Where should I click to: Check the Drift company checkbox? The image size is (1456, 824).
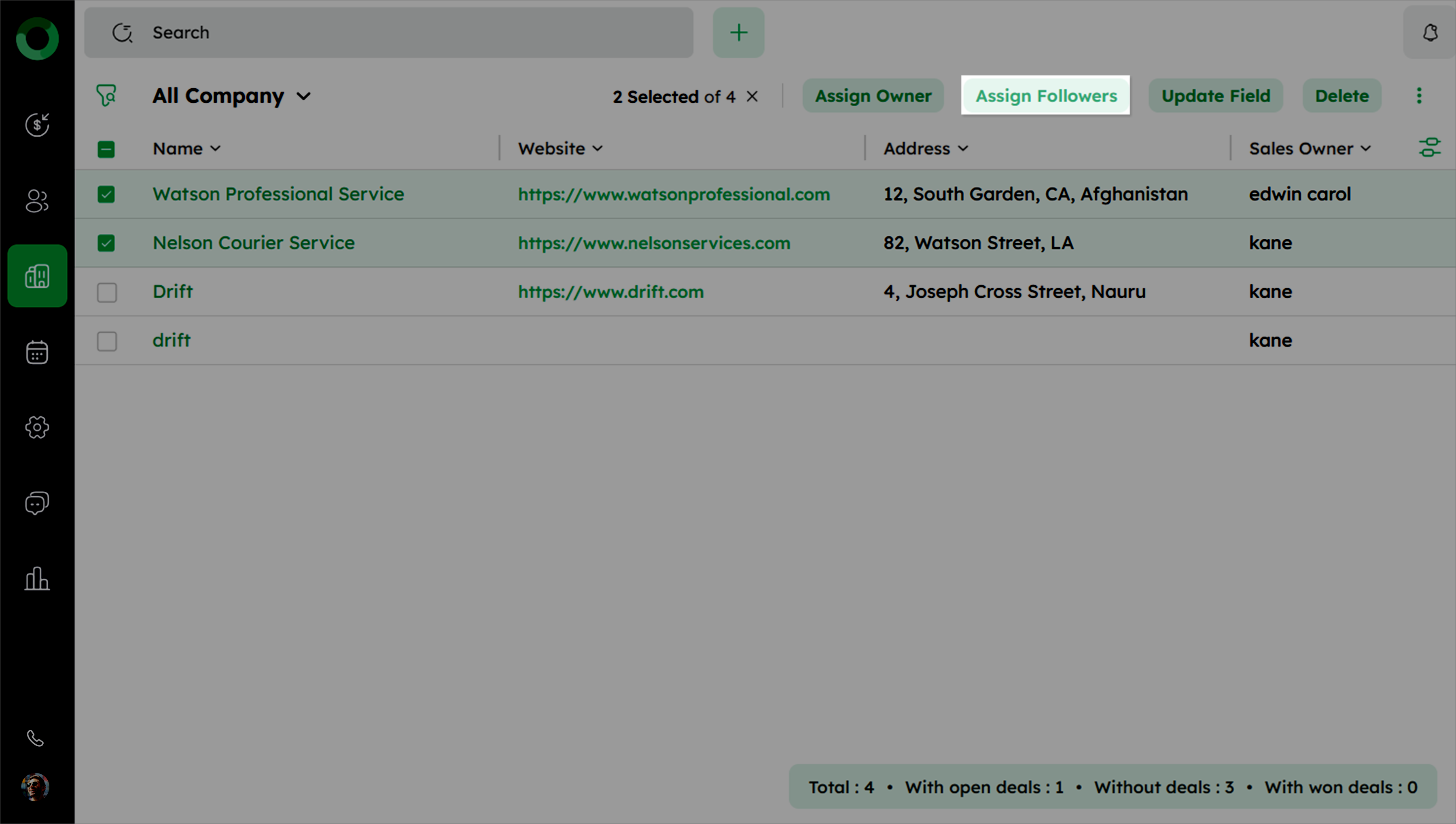[x=106, y=293]
